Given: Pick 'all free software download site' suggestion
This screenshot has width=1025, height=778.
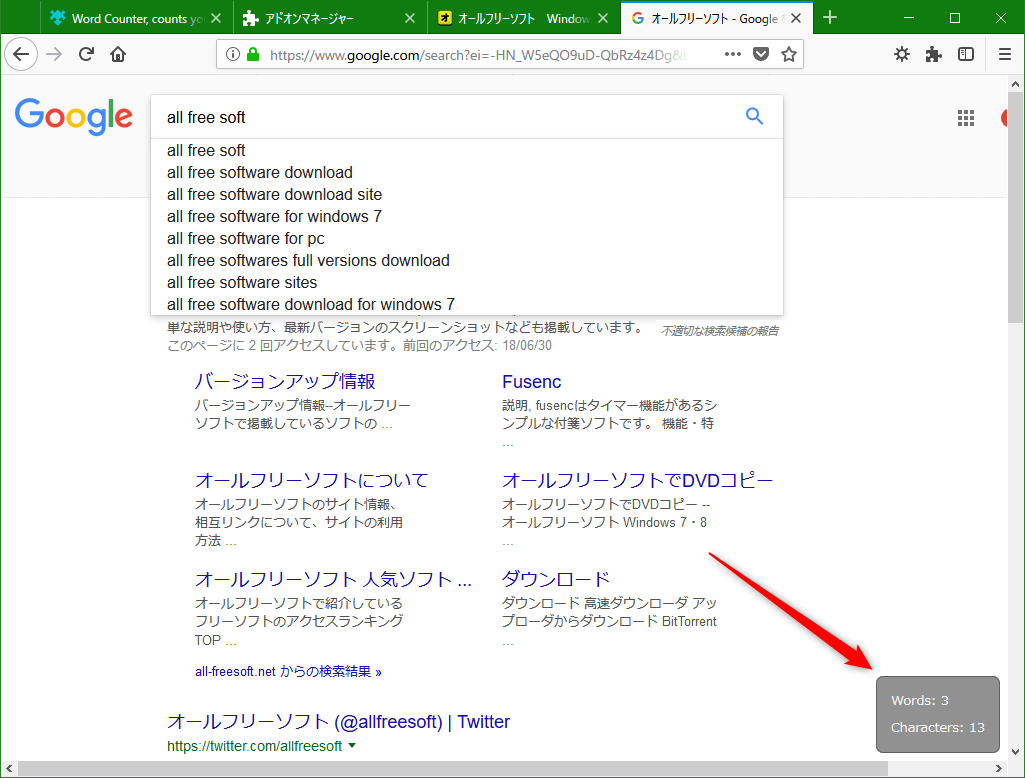Looking at the screenshot, I should pos(467,195).
